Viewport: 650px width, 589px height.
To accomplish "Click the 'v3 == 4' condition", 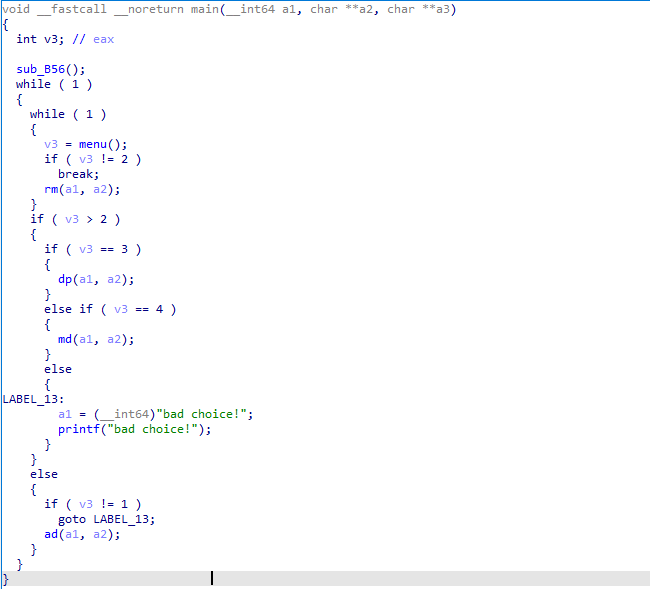I will (x=138, y=309).
